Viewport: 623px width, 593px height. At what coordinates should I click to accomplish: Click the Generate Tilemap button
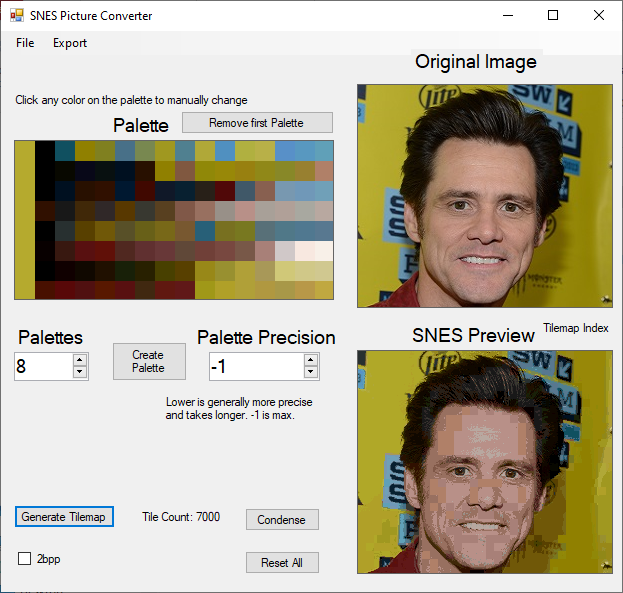click(x=64, y=517)
